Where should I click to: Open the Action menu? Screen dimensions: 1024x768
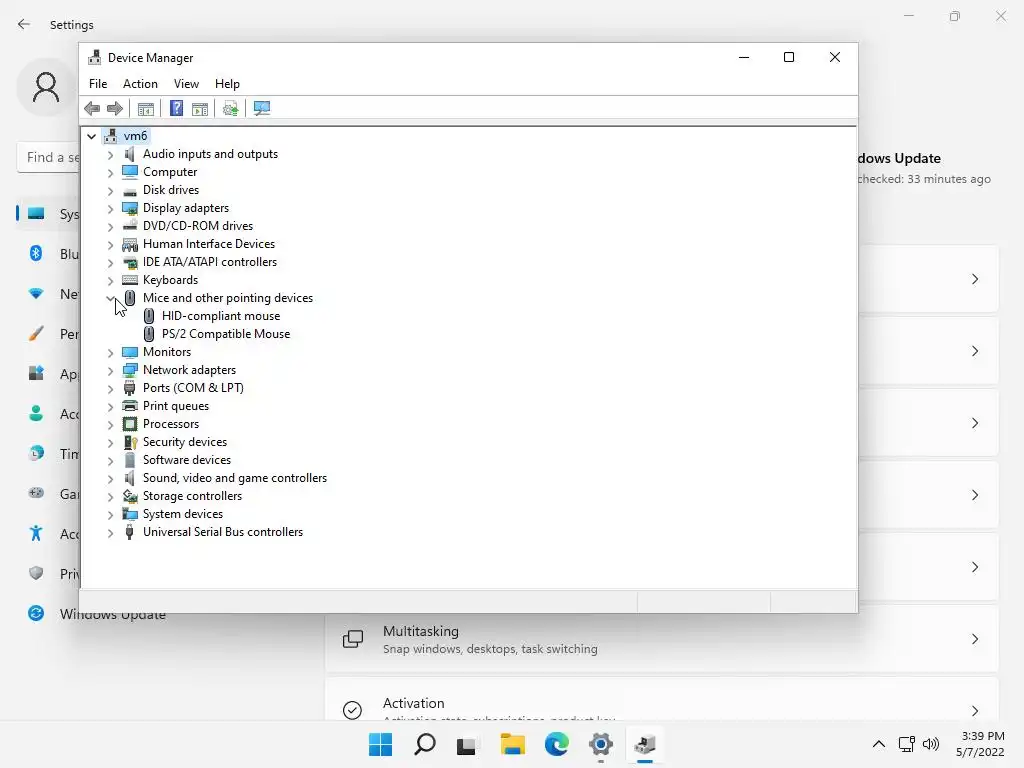[140, 84]
